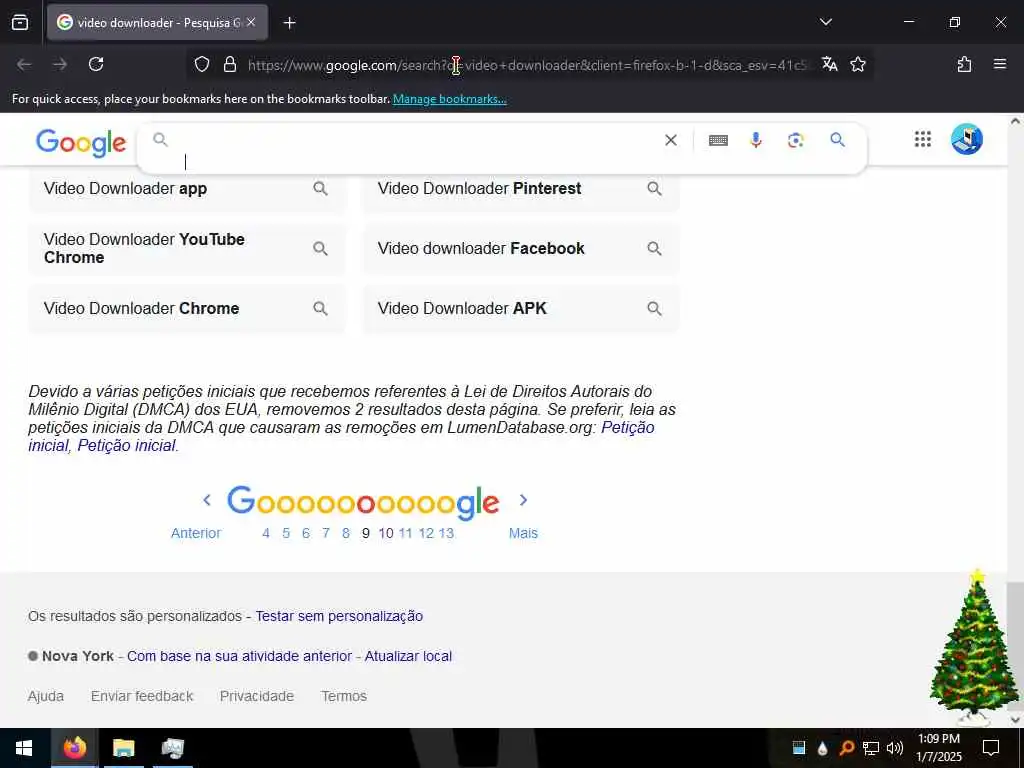The height and width of the screenshot is (768, 1024).
Task: Open the Google apps grid
Action: point(923,139)
